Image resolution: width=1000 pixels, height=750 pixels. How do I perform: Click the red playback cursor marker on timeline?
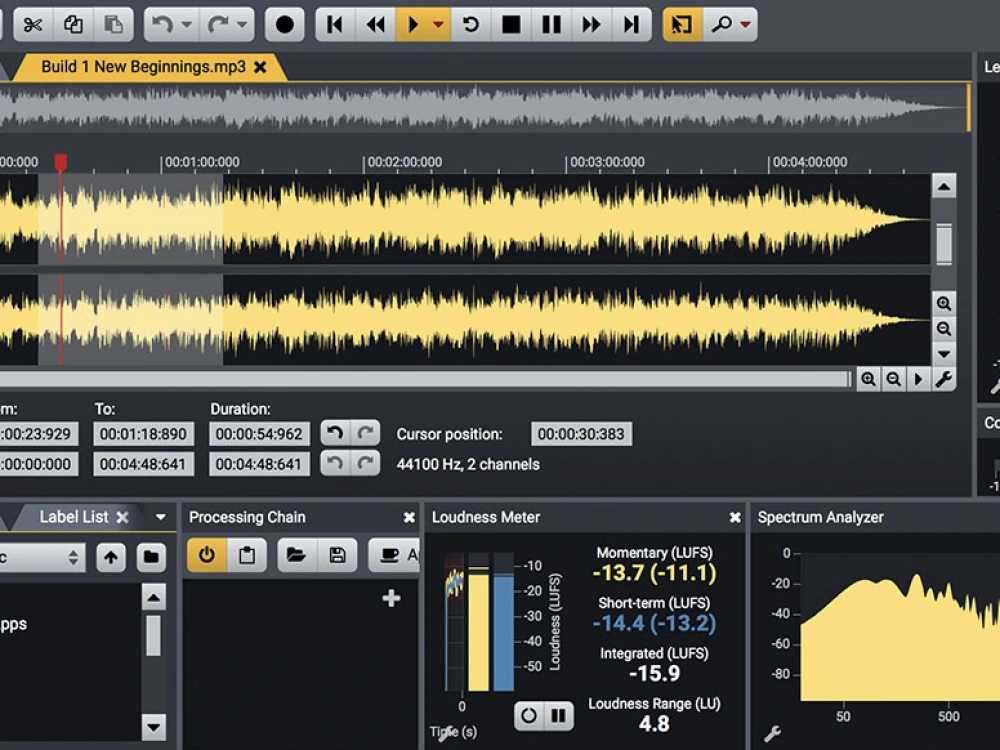(x=61, y=162)
